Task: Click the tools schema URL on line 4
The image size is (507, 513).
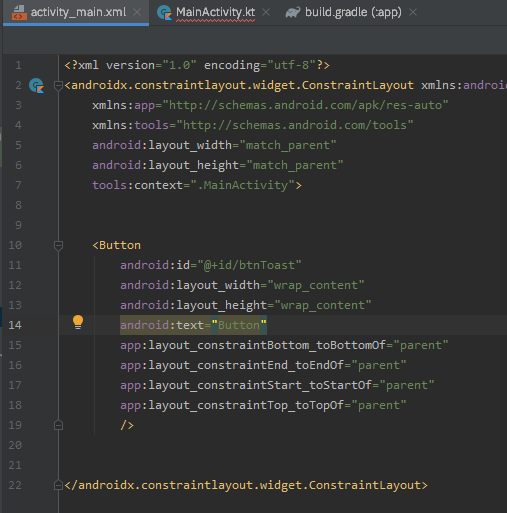Action: click(x=295, y=125)
